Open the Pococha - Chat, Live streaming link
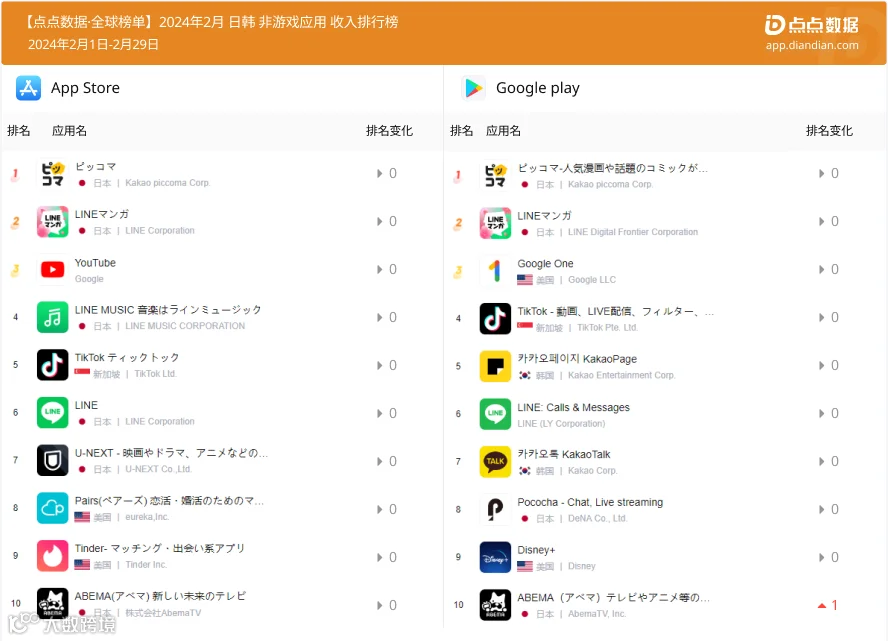The image size is (888, 641). pos(590,502)
